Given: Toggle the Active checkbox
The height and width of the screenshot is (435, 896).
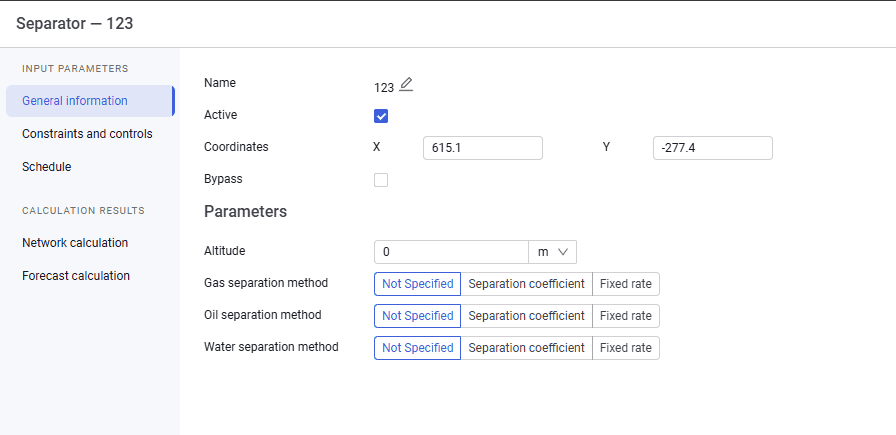Looking at the screenshot, I should coord(381,116).
